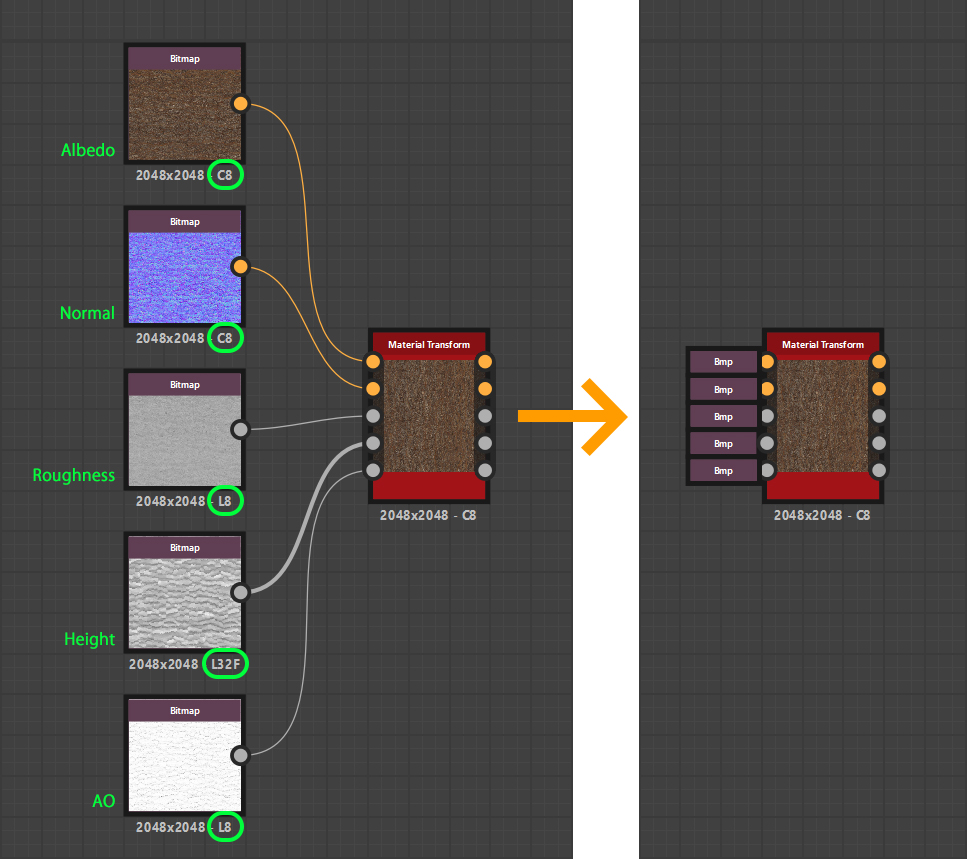Viewport: 967px width, 859px height.
Task: Click the Normal bitmap node's orange output connector
Action: [240, 266]
